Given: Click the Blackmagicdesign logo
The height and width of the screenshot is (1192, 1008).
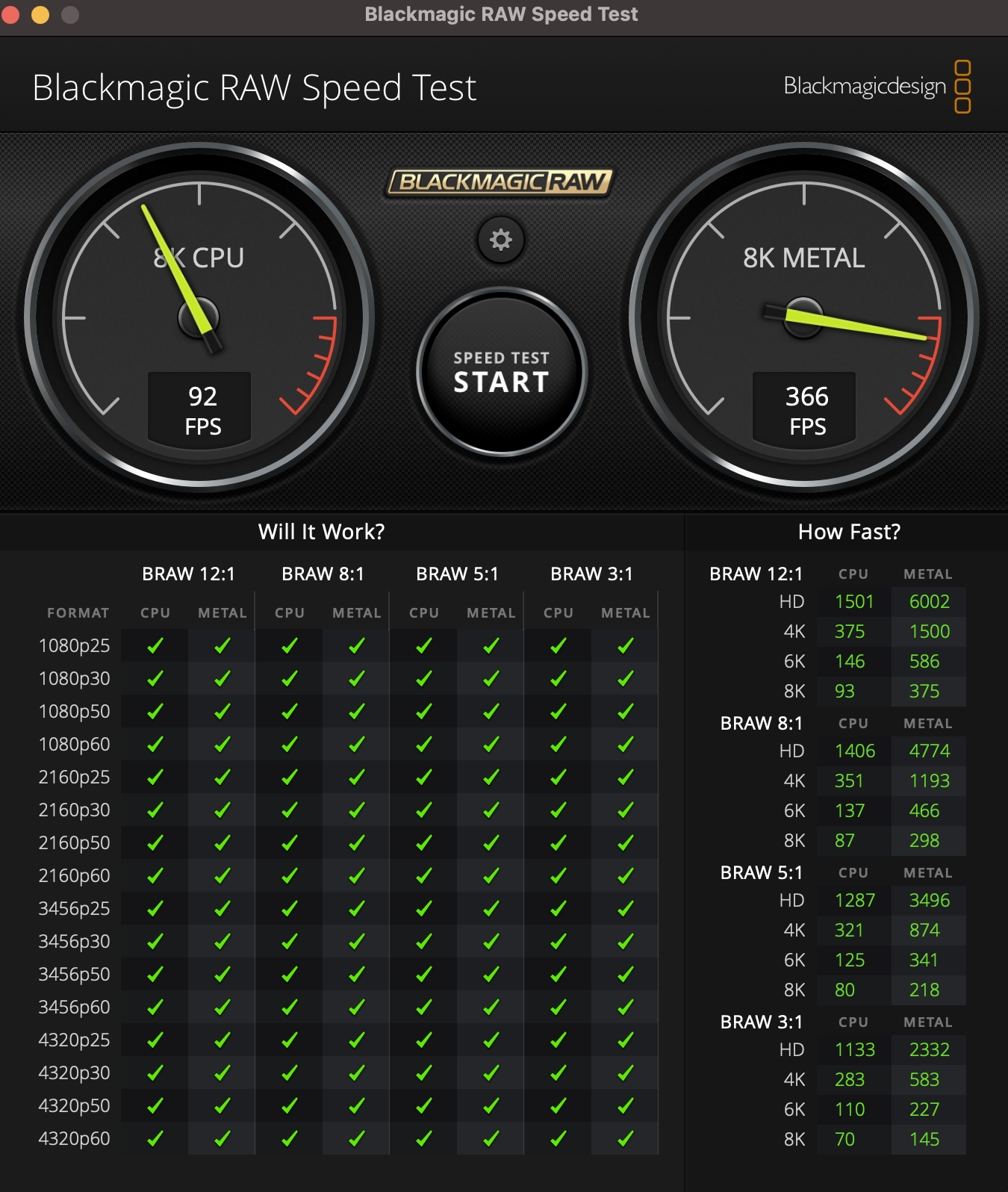Looking at the screenshot, I should pyautogui.click(x=877, y=87).
